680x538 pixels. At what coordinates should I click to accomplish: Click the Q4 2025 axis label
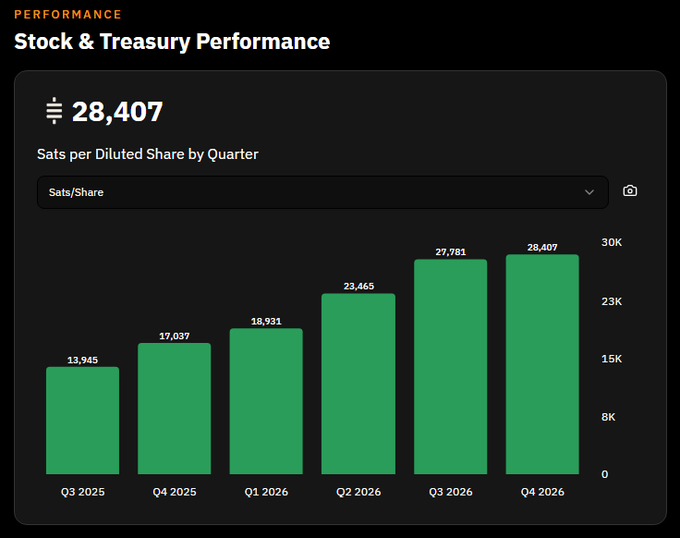(174, 492)
